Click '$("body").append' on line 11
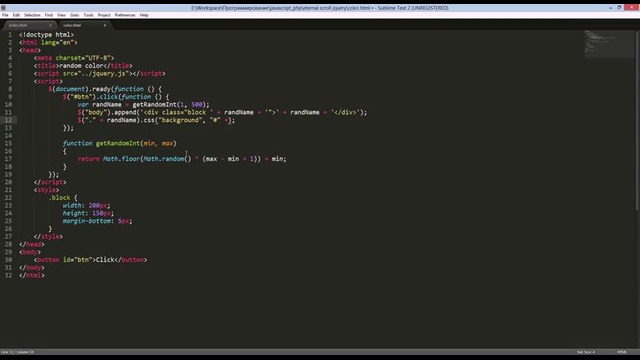 [107, 112]
